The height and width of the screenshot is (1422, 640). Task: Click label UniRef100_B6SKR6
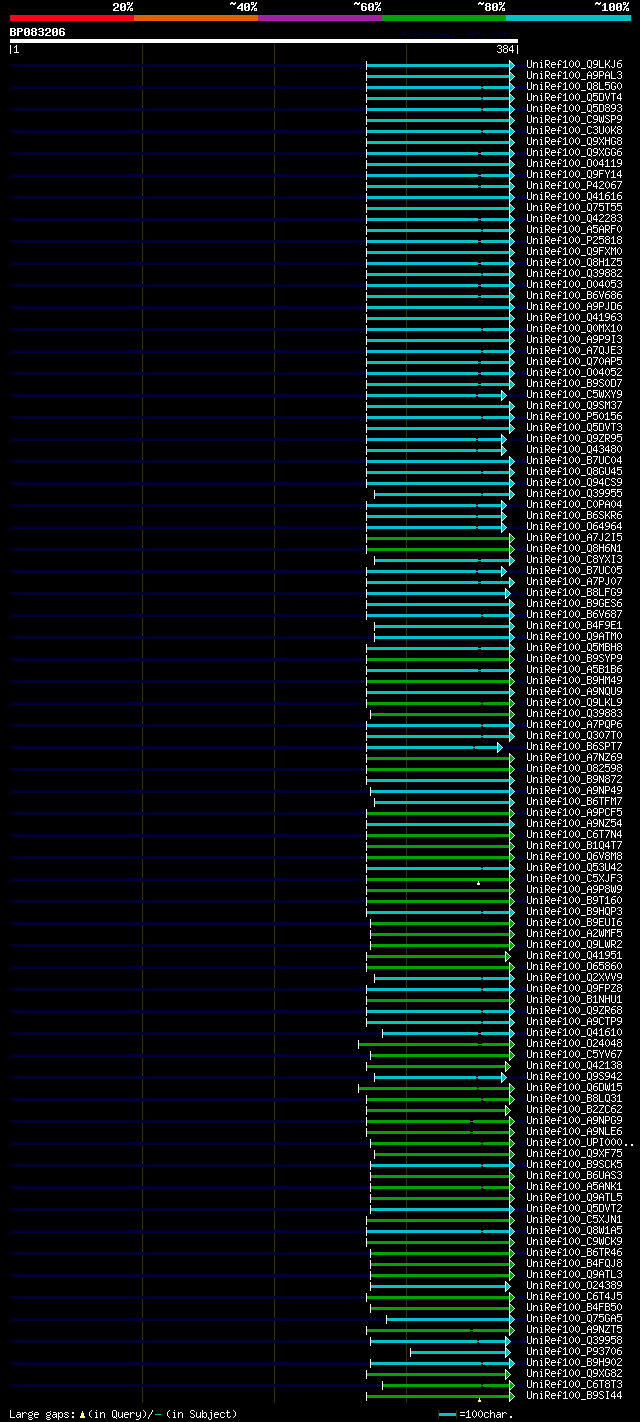pos(574,515)
